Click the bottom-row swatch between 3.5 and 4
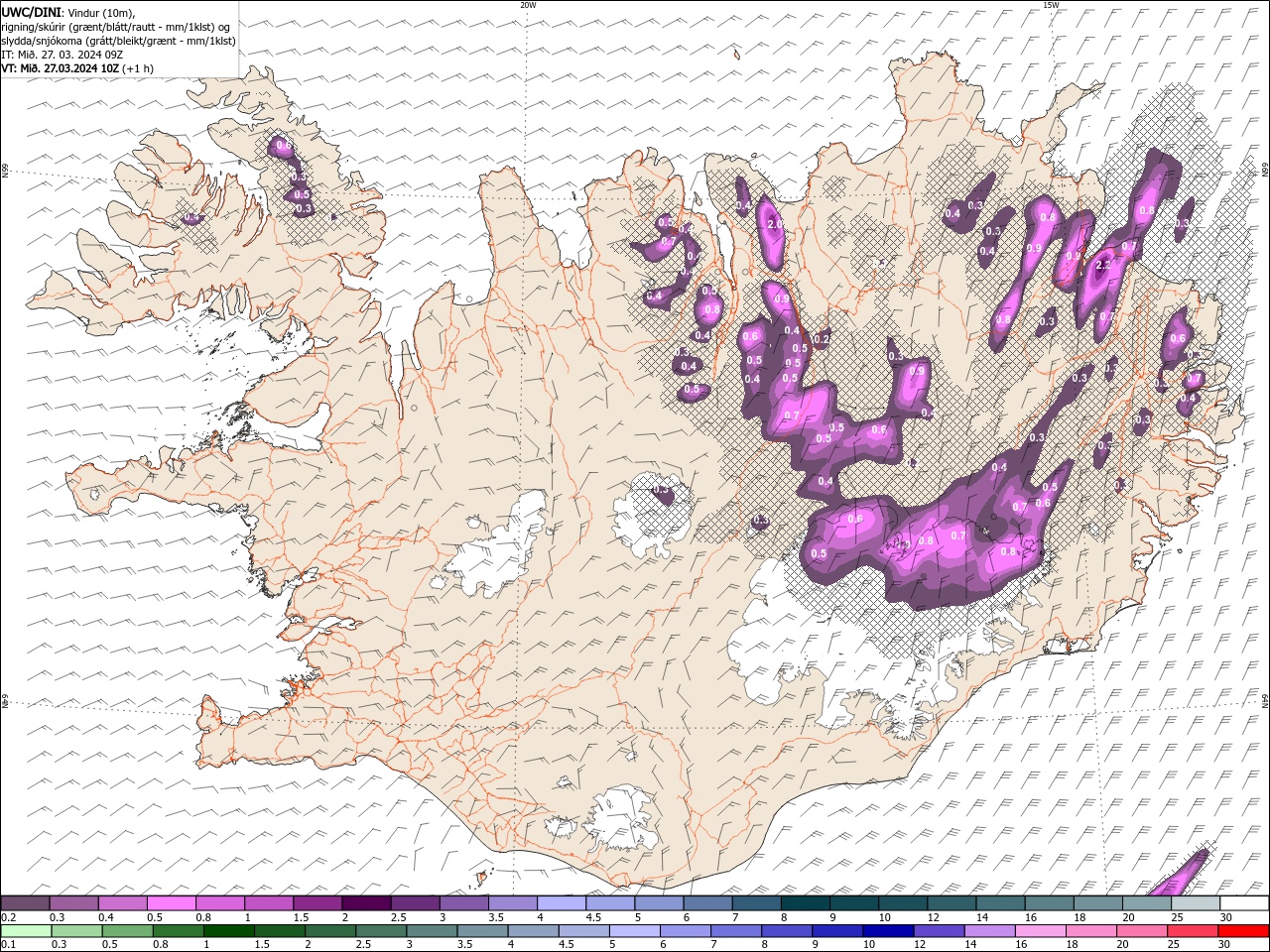The image size is (1270, 952). [x=483, y=931]
